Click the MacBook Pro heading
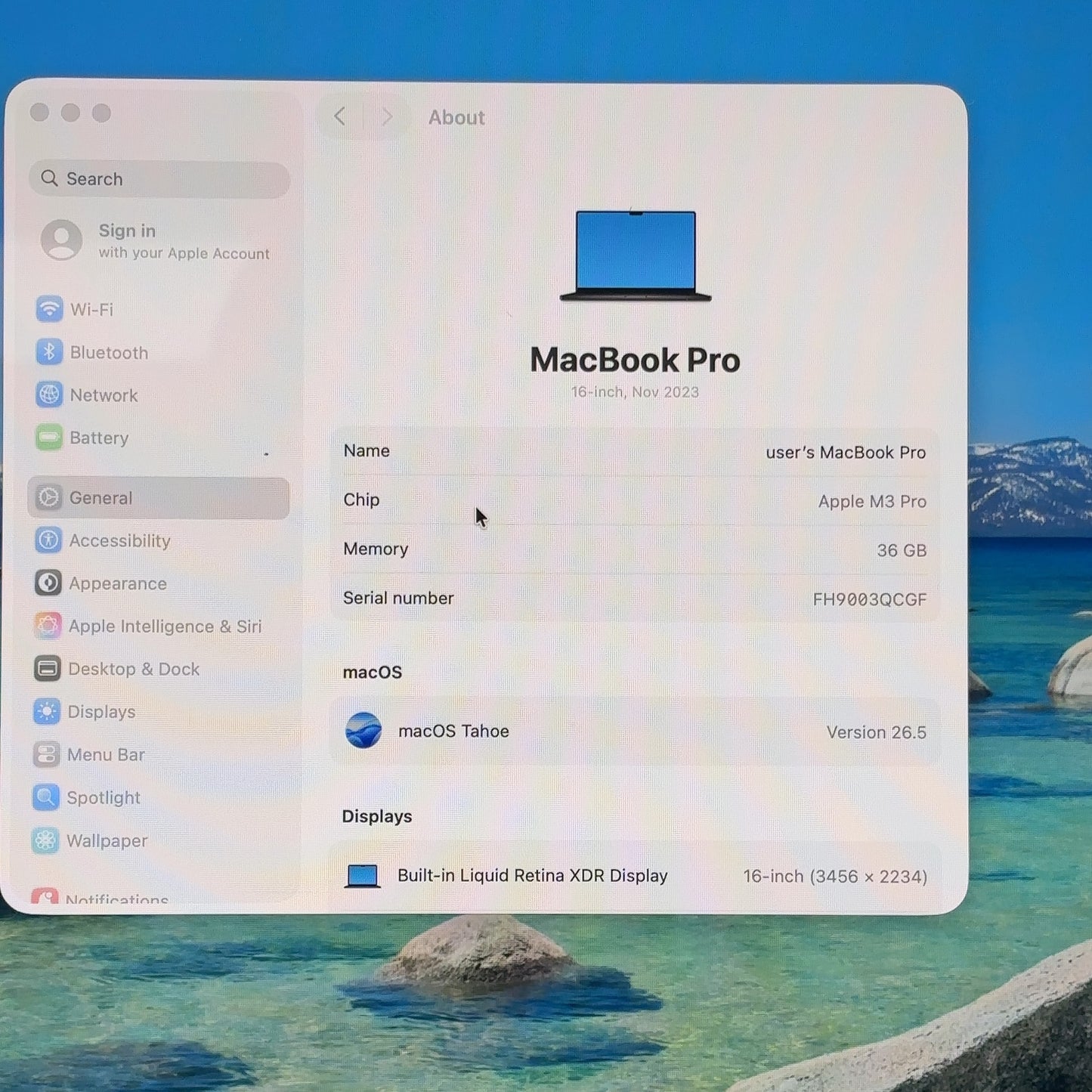1092x1092 pixels. coord(635,360)
